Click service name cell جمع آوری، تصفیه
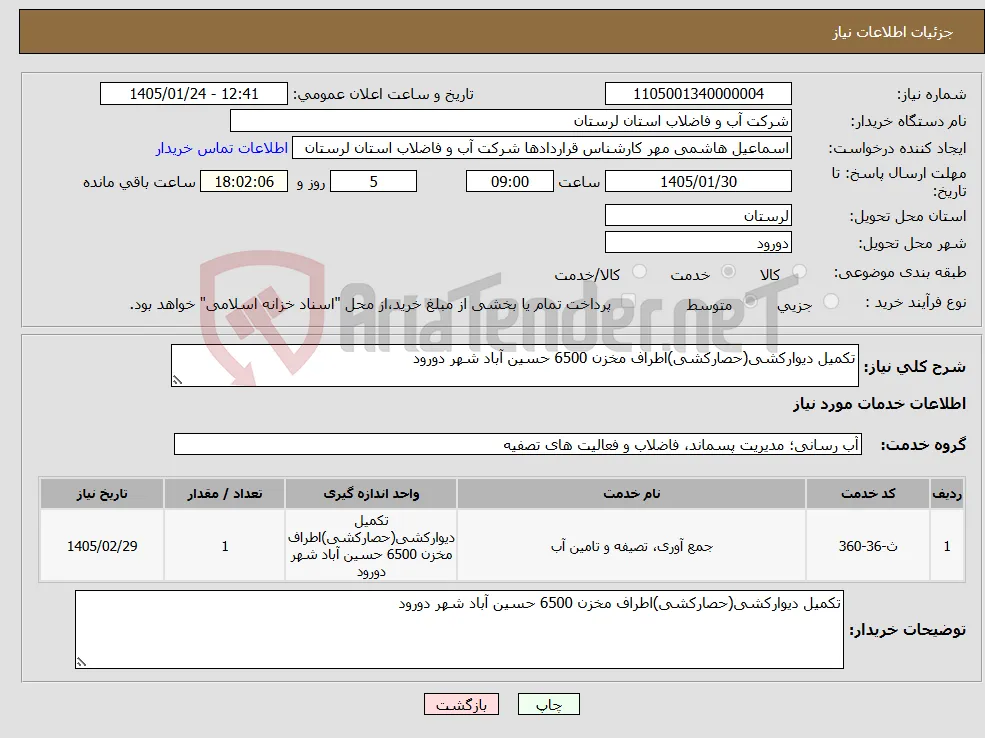 tap(631, 546)
